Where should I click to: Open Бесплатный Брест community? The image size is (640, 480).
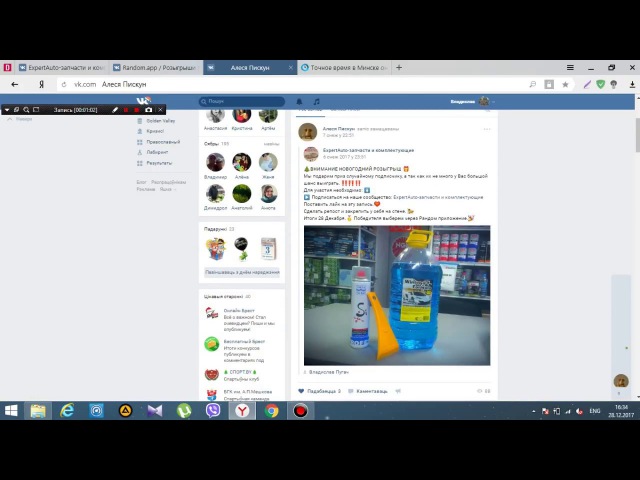point(244,341)
